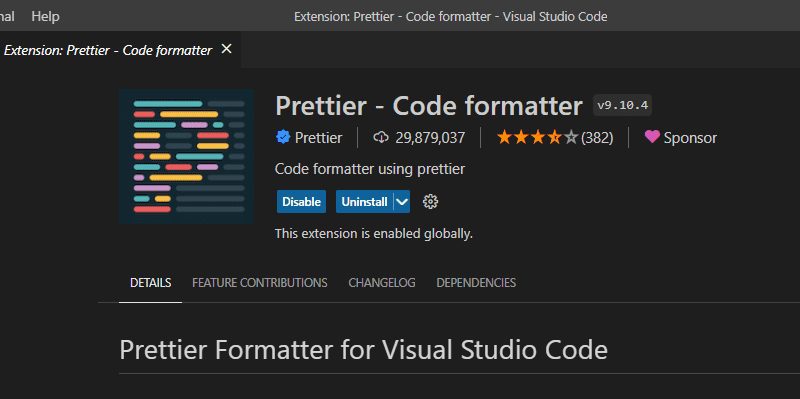The height and width of the screenshot is (399, 800).
Task: Open the Changelog tab
Action: tap(382, 283)
